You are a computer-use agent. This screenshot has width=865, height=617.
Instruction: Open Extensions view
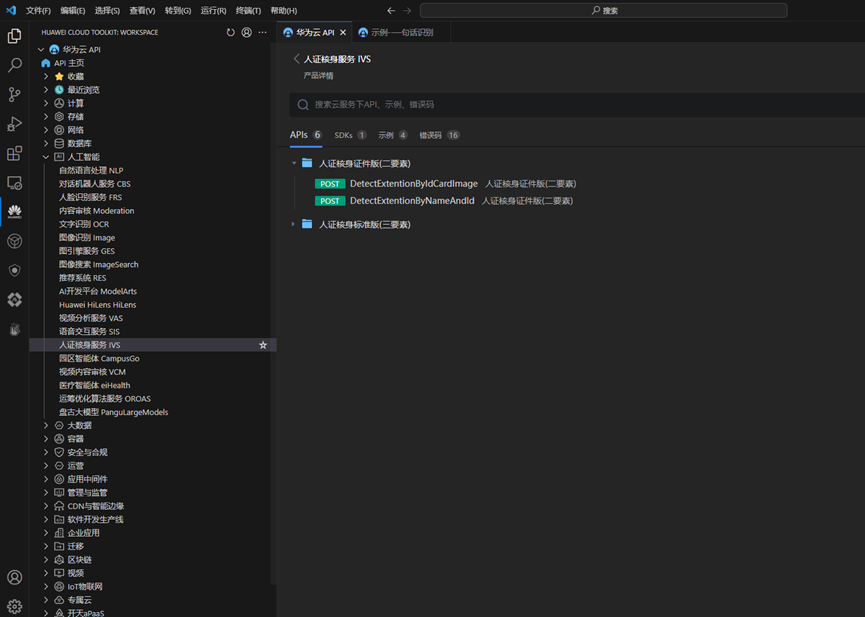(x=14, y=153)
